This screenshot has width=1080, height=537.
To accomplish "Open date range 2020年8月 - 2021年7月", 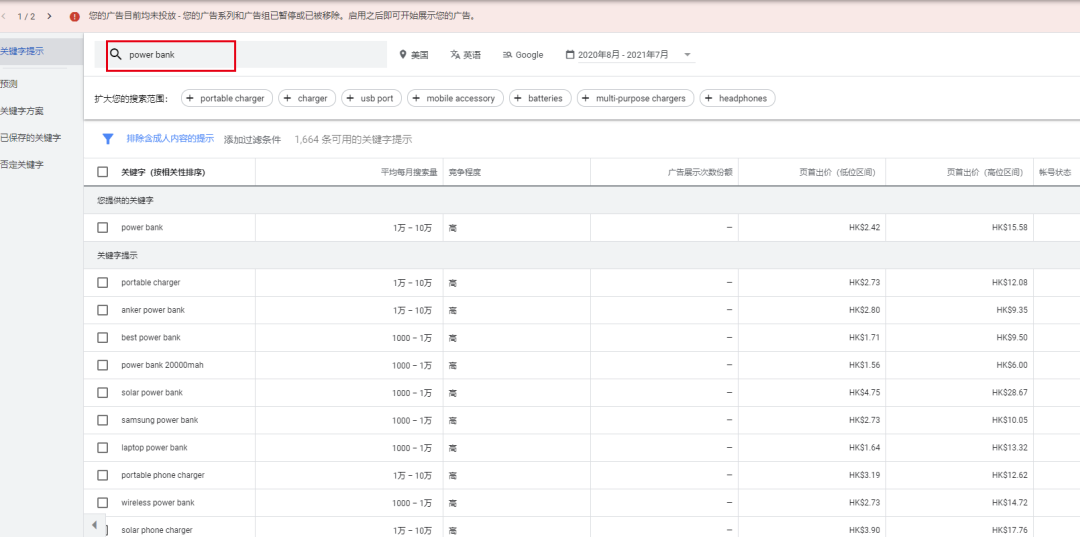I will tap(623, 54).
